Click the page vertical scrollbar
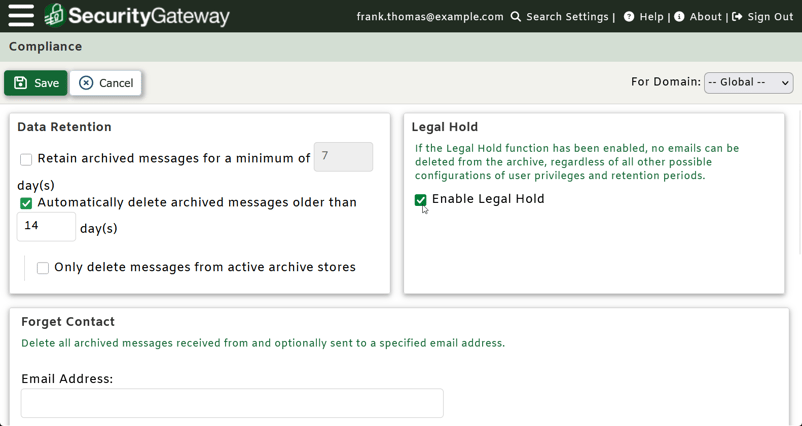This screenshot has height=426, width=802. pos(799,181)
